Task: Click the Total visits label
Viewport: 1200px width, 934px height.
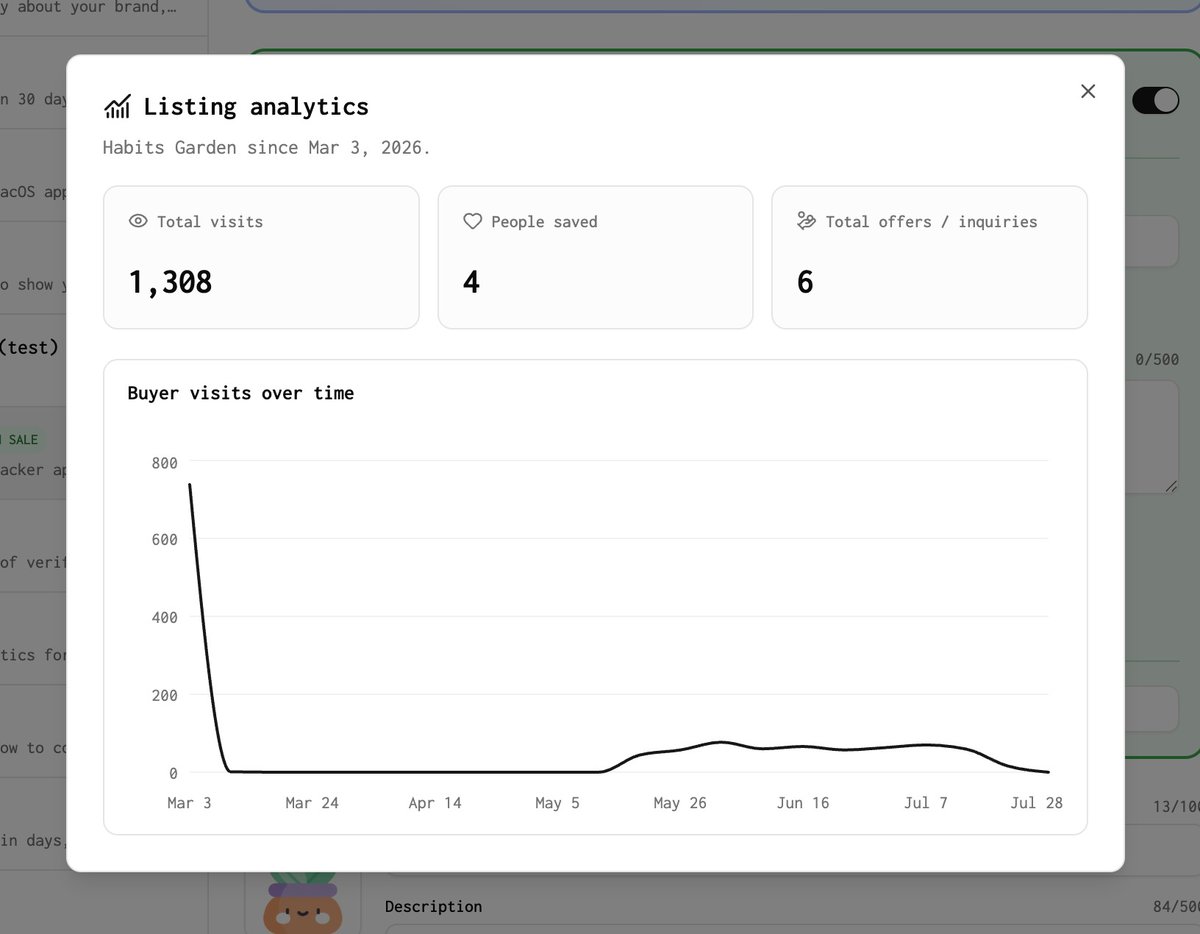Action: (x=210, y=221)
